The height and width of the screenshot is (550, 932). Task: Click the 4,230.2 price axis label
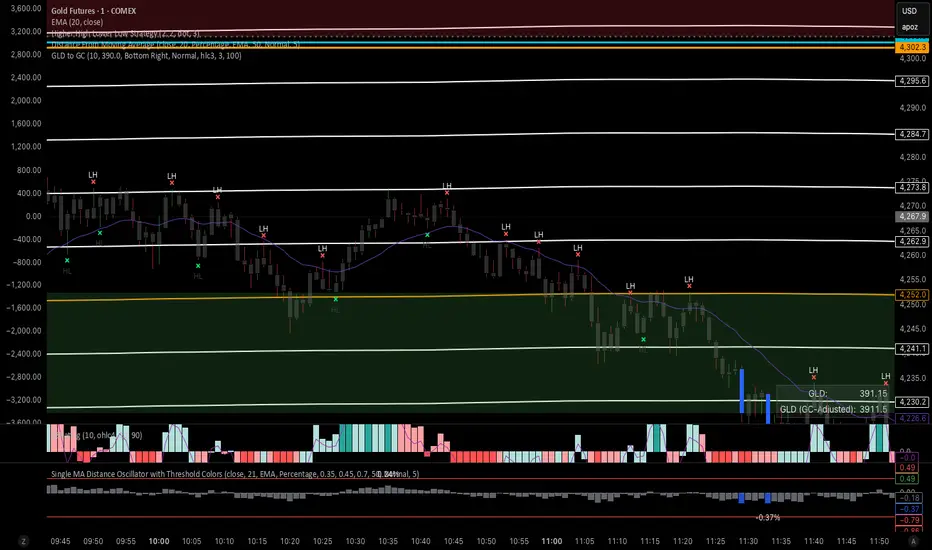[x=912, y=402]
